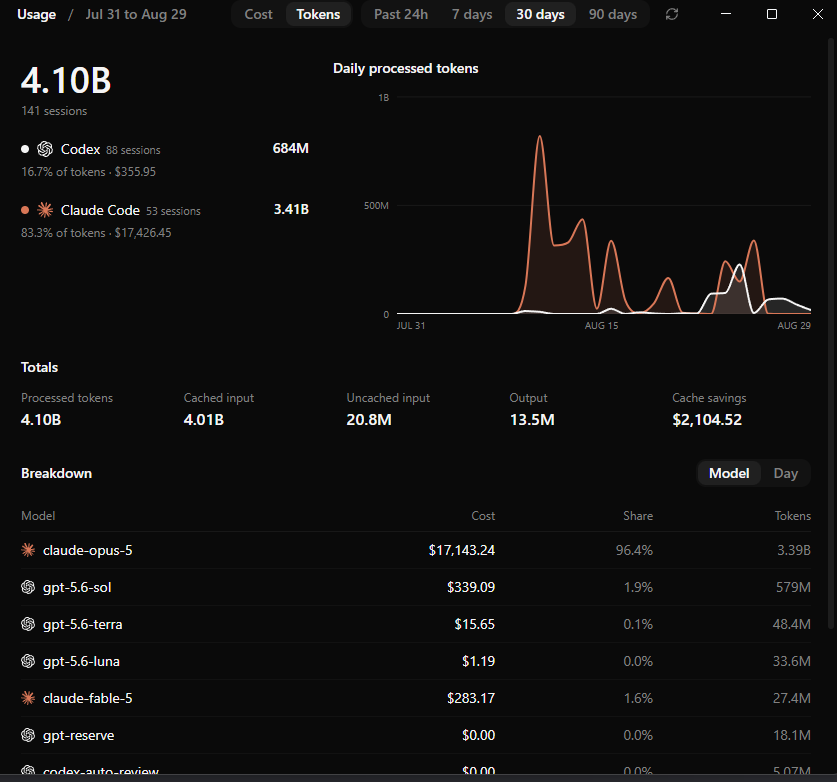Click the Share column header
This screenshot has height=782, width=837.
tap(638, 516)
